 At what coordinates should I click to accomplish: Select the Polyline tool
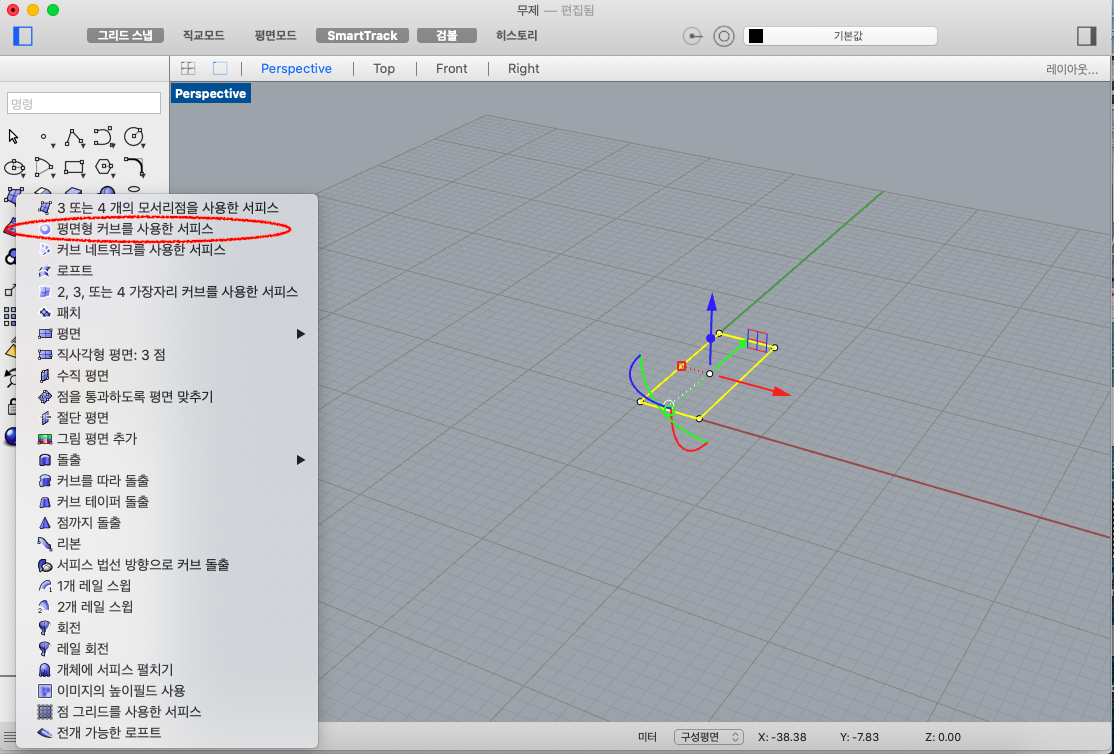[74, 137]
